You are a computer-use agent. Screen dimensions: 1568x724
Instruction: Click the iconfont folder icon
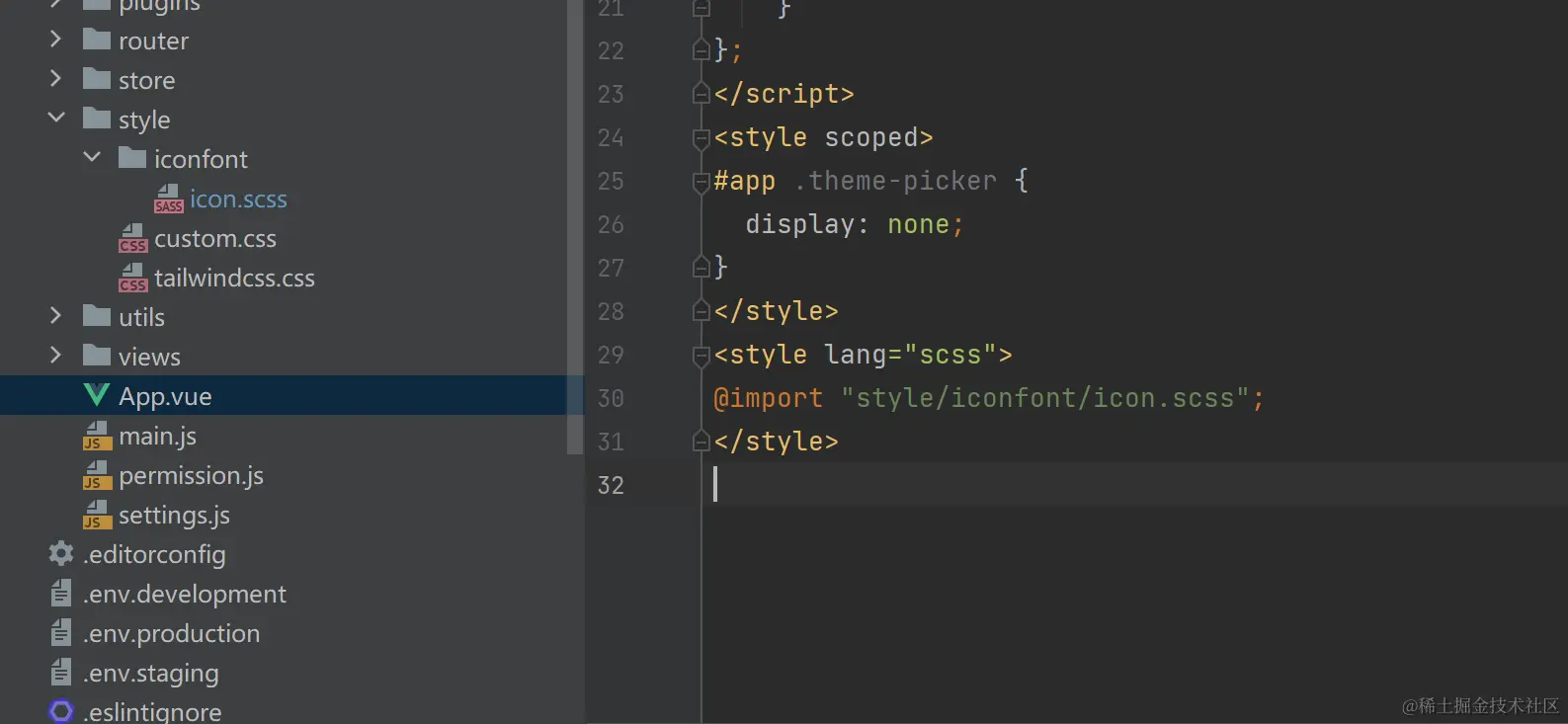[x=132, y=158]
